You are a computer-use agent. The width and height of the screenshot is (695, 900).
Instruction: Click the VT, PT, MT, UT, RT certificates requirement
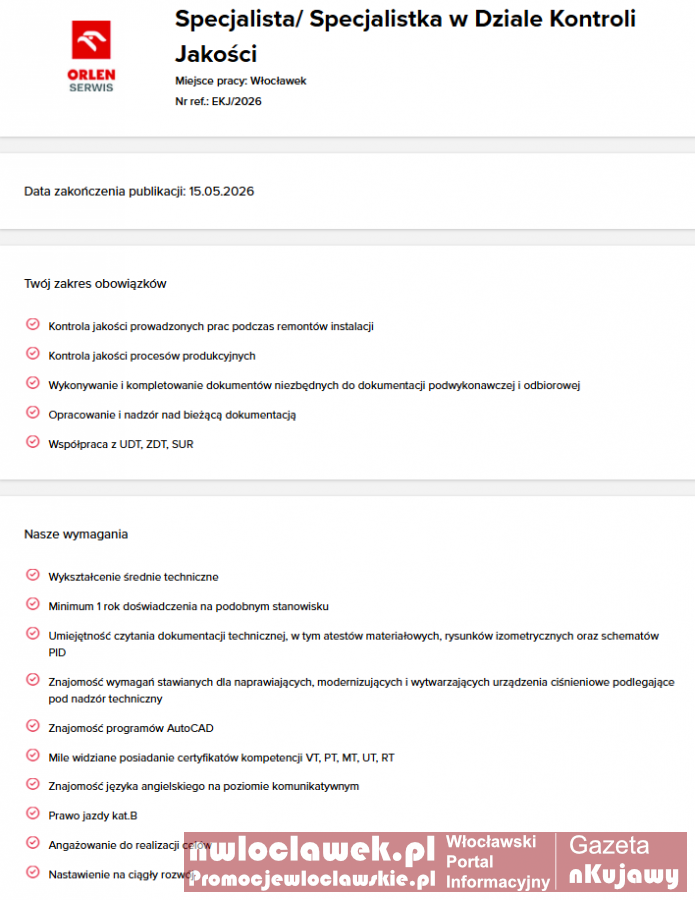[x=221, y=757]
